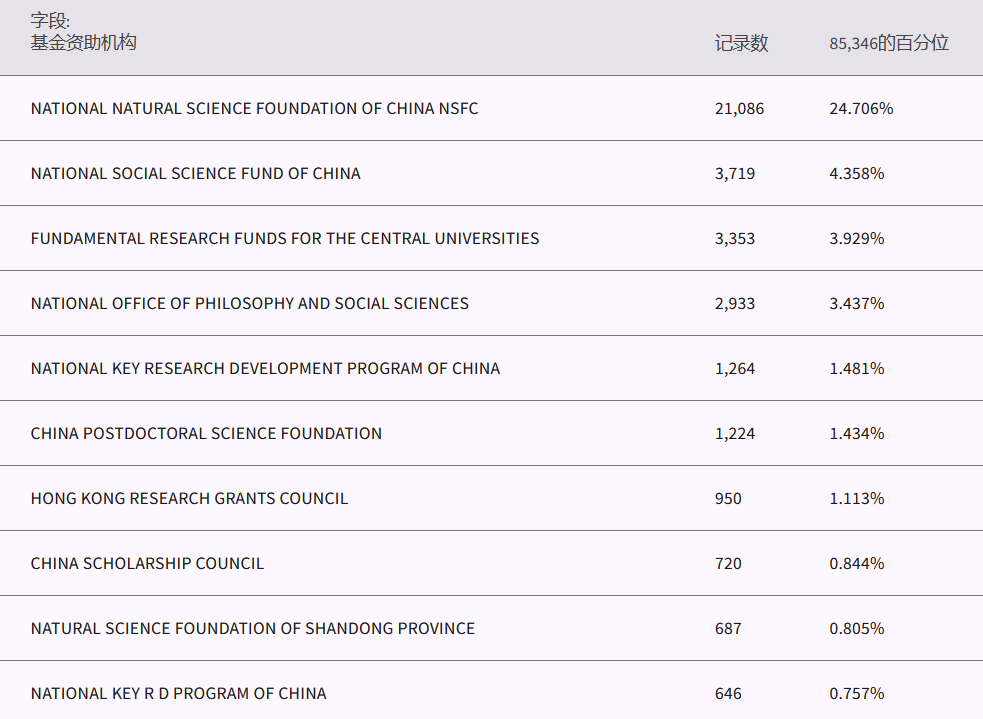The height and width of the screenshot is (719, 983).
Task: Click the 85,346的百分位 column header
Action: [888, 43]
